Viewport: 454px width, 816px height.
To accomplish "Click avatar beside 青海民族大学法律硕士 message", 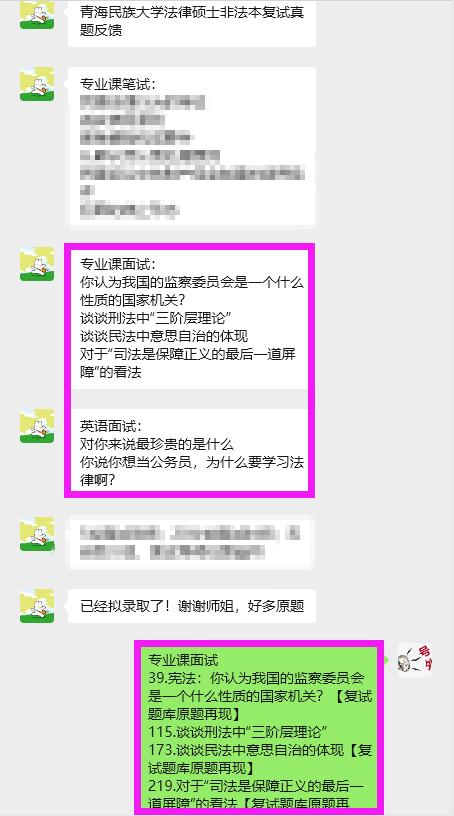I will click(37, 15).
